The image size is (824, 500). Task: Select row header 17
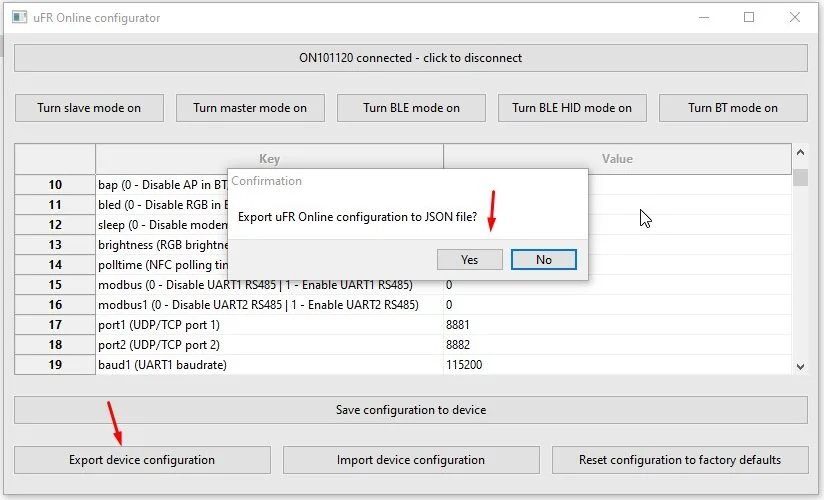(x=55, y=325)
